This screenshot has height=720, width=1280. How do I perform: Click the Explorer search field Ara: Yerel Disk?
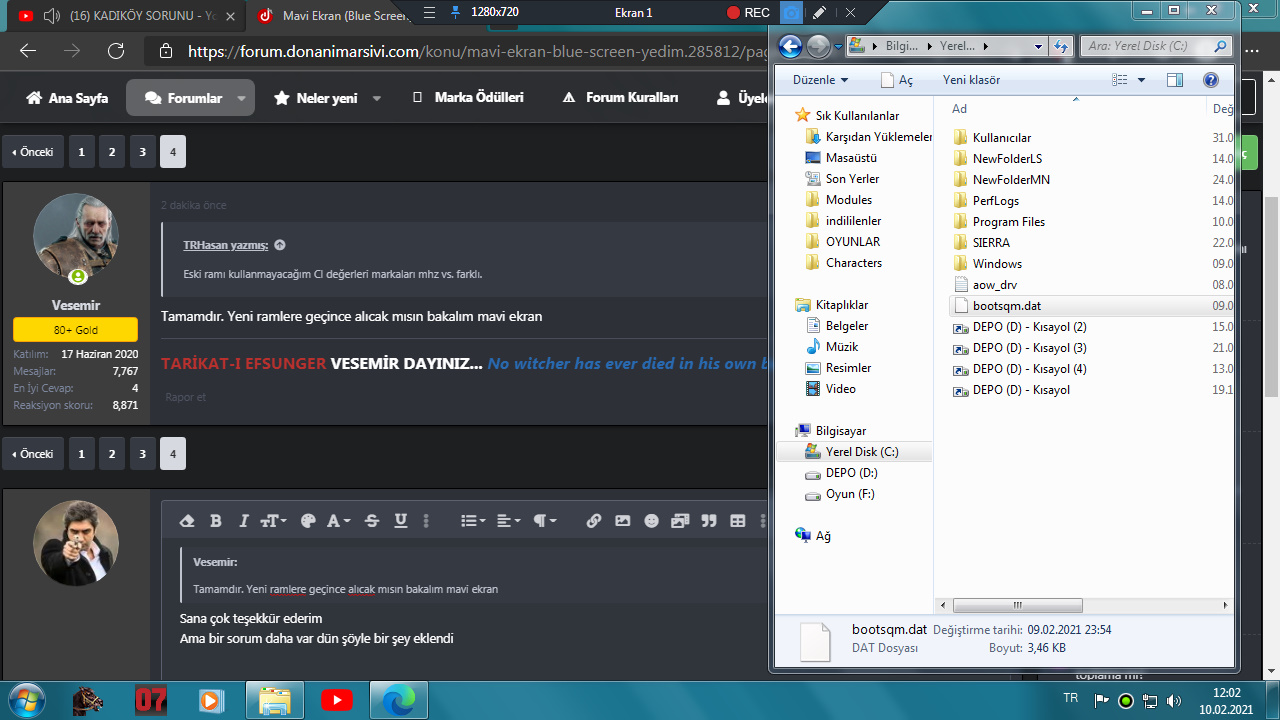point(1155,46)
